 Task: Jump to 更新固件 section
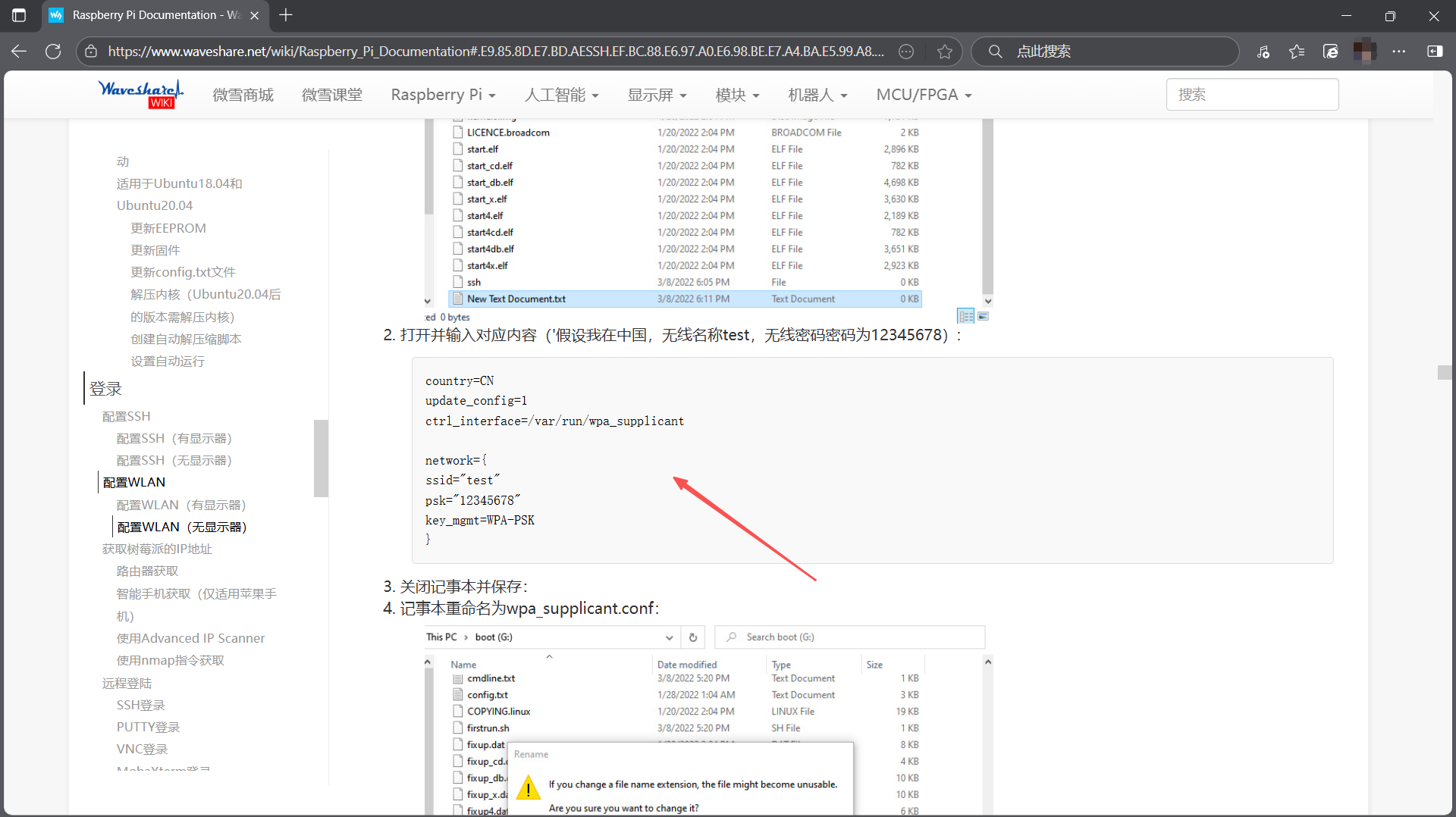(x=155, y=250)
